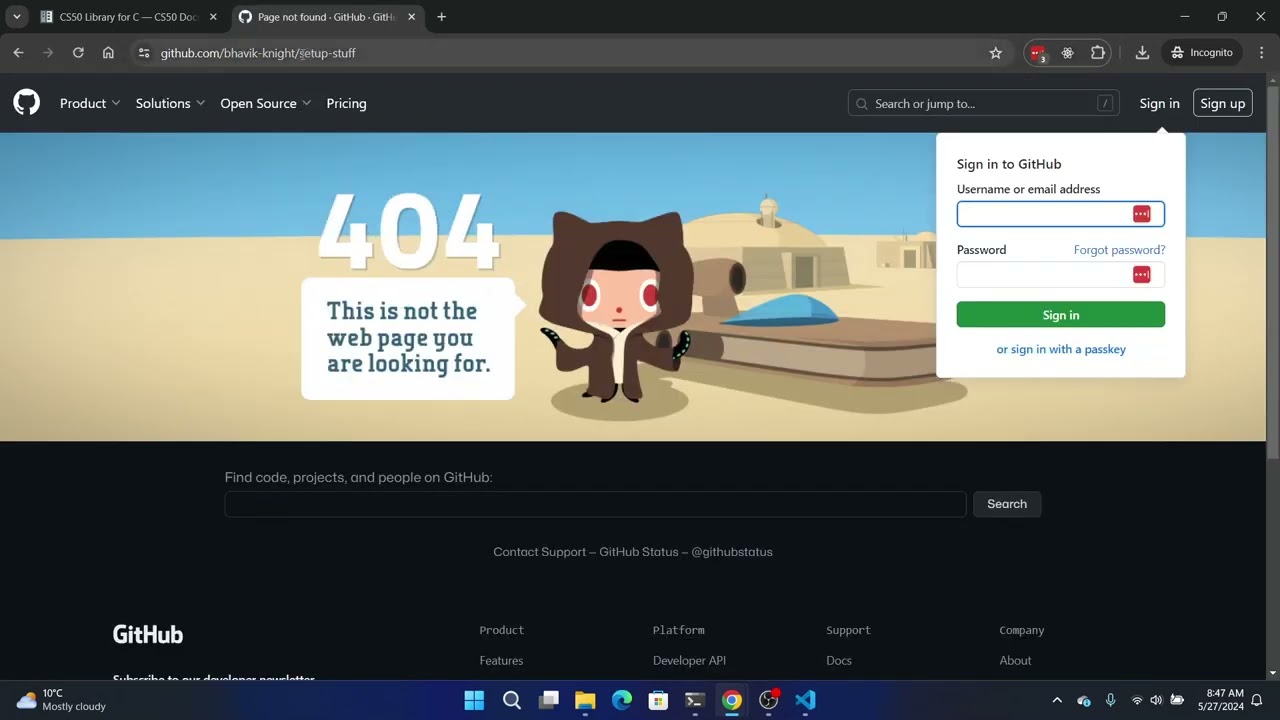Click the GitHub footer logo
This screenshot has height=720, width=1280.
coord(148,634)
